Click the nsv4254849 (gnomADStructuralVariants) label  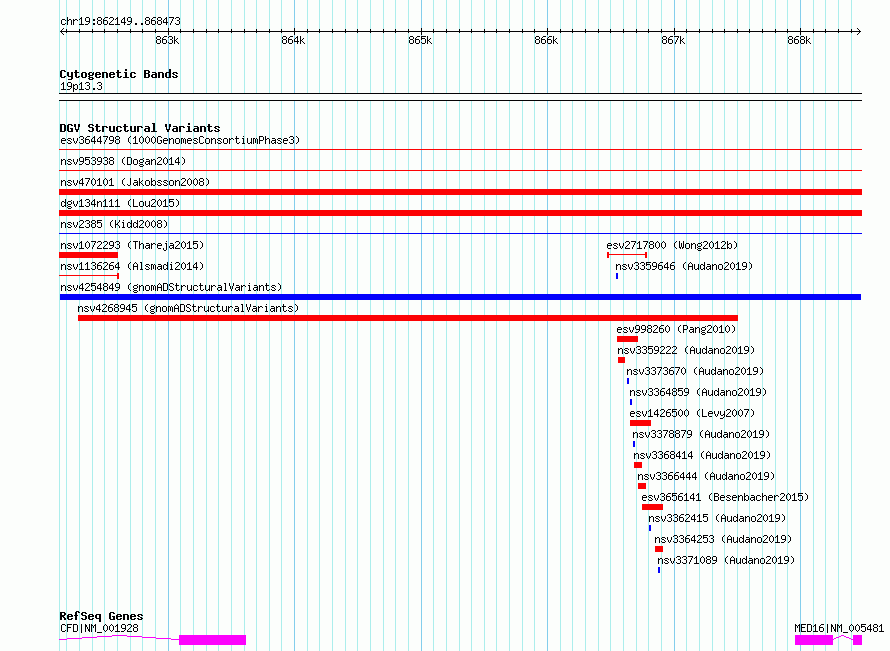[171, 287]
